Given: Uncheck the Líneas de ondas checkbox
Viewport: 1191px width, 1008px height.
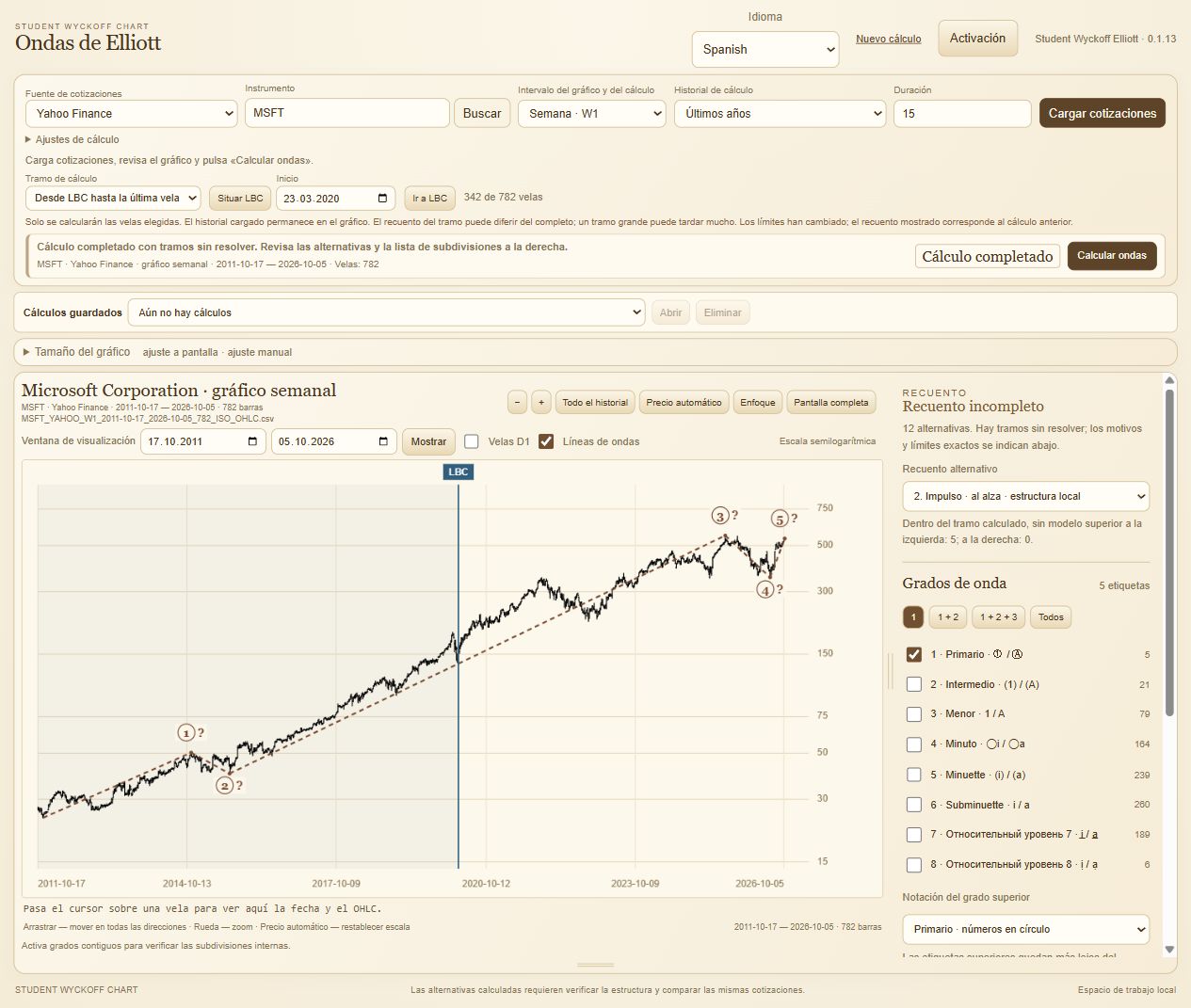Looking at the screenshot, I should point(546,441).
